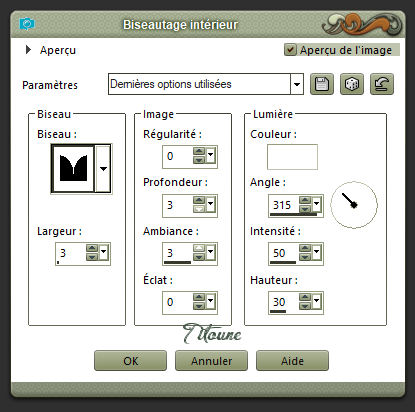
Task: Click the Couleur white color swatch
Action: [x=292, y=157]
